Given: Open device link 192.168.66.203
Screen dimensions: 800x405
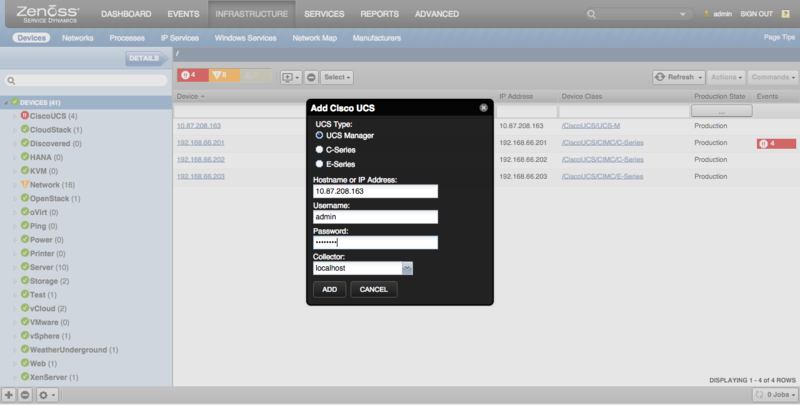Looking at the screenshot, I should click(201, 176).
